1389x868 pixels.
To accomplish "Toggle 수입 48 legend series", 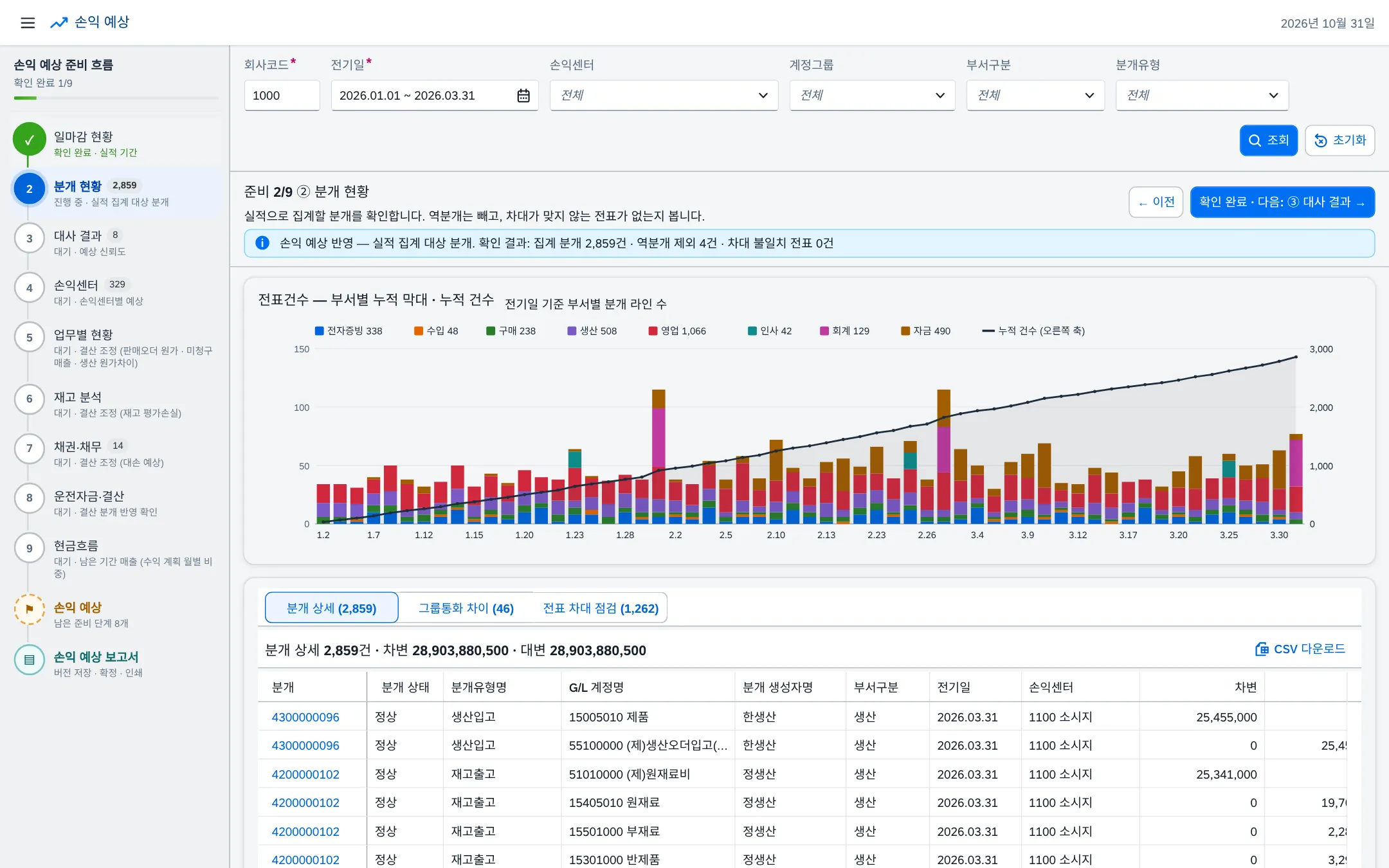I will tap(436, 331).
